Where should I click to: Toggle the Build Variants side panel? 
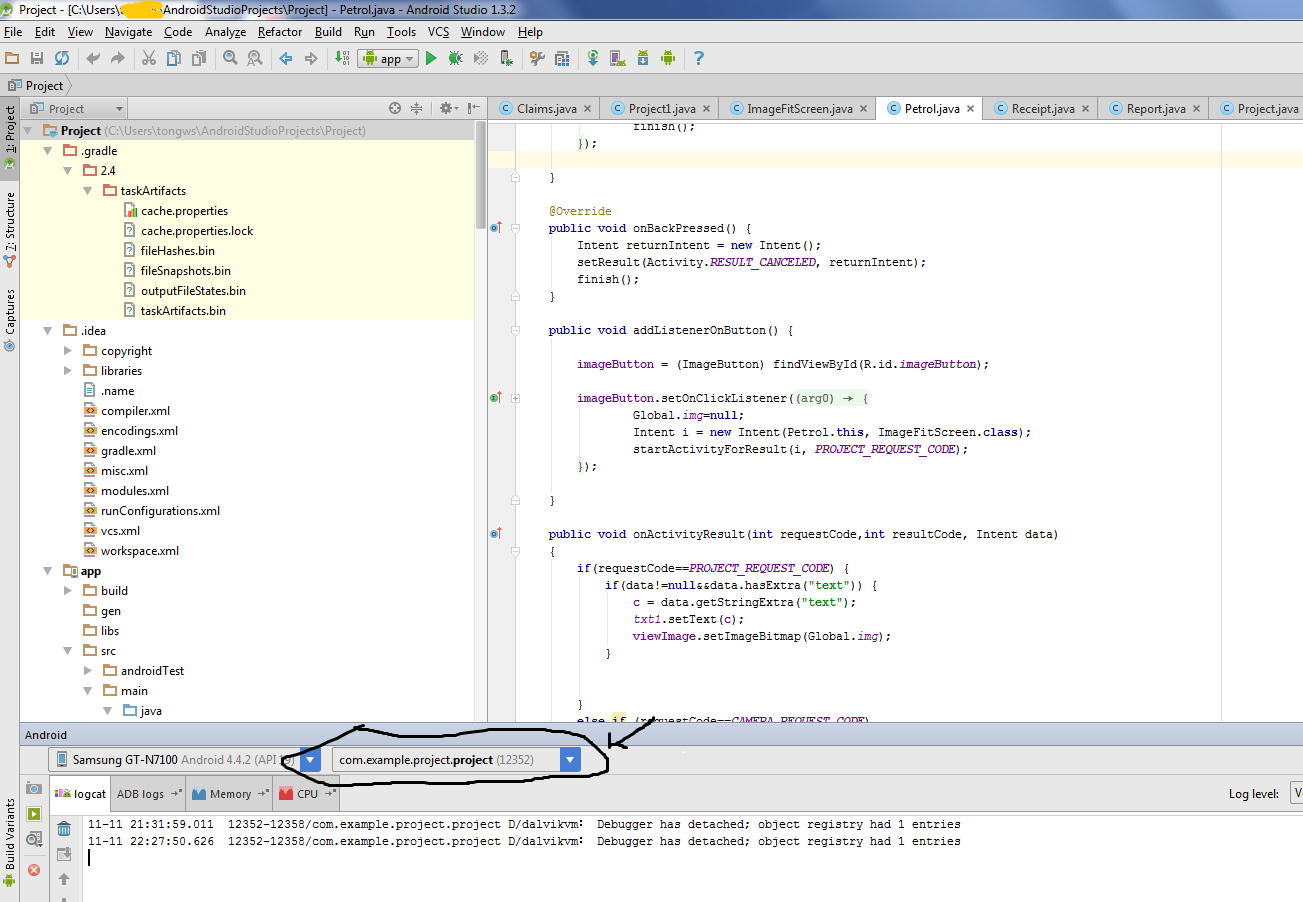tap(10, 835)
